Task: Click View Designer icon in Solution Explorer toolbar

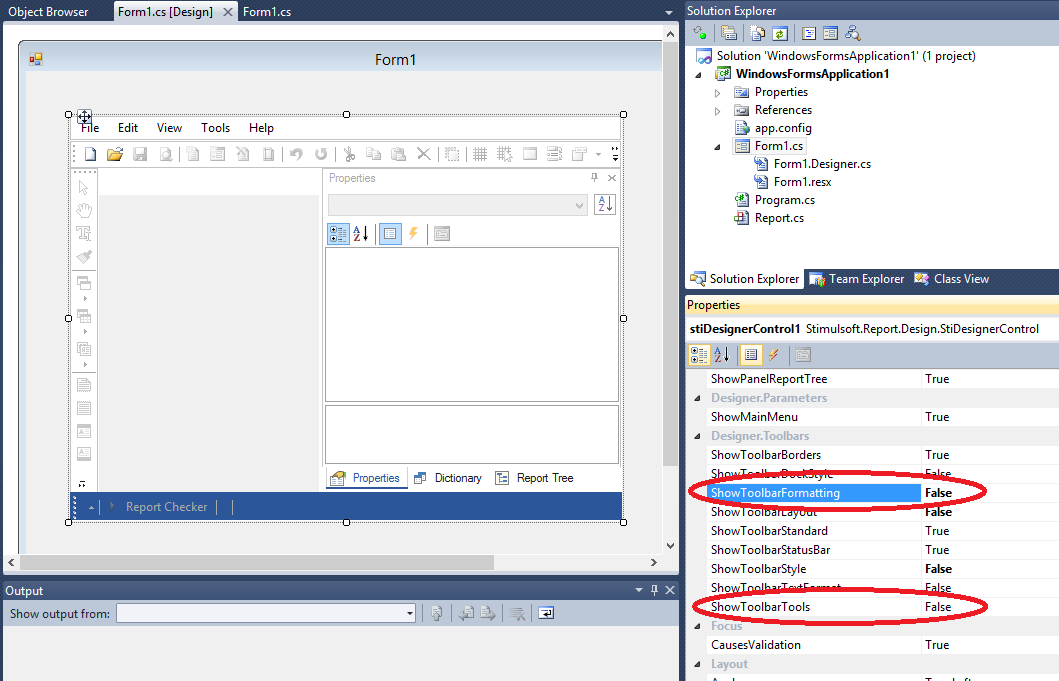Action: 831,33
